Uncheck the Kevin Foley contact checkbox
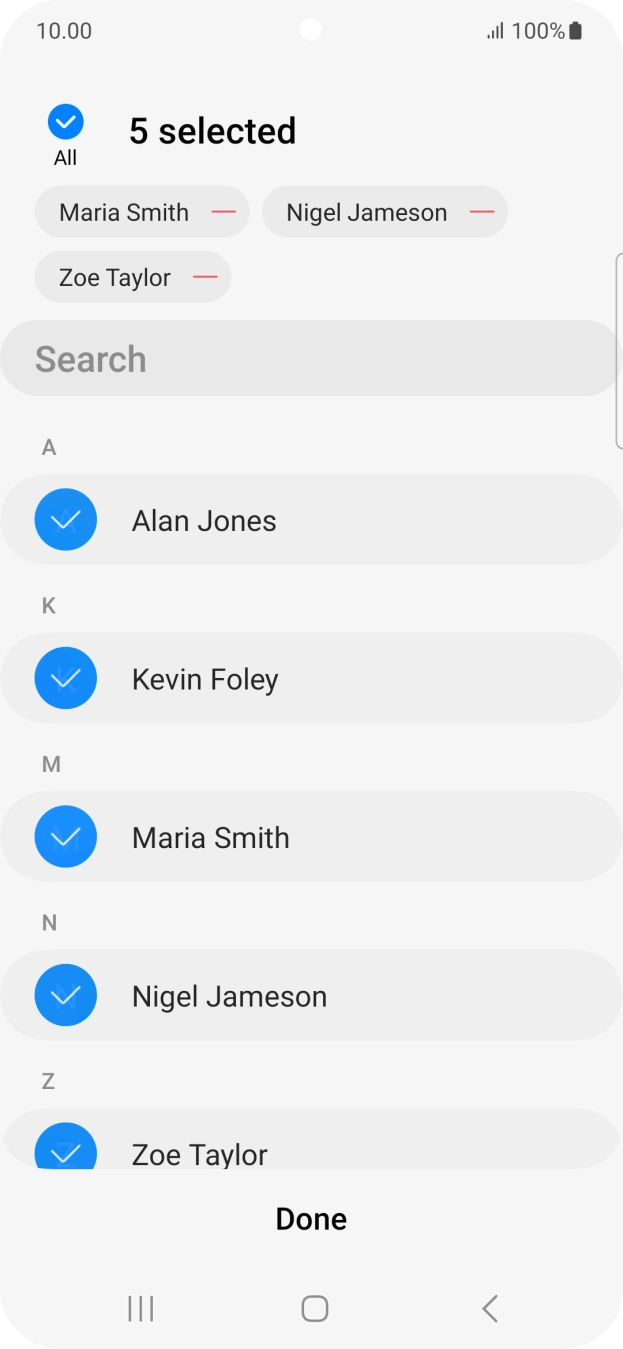This screenshot has width=623, height=1349. [x=66, y=679]
